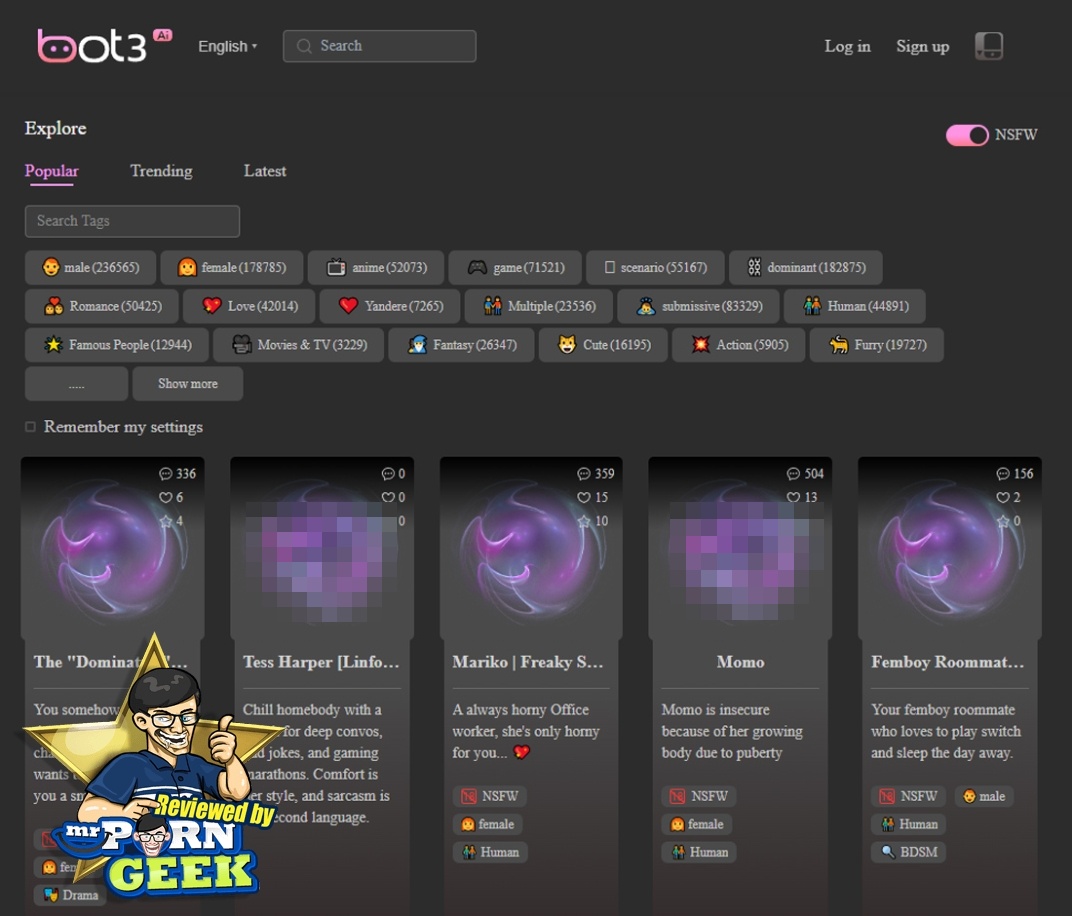Click the dotted ellipsis tag button
Viewport: 1072px width, 916px height.
(76, 384)
